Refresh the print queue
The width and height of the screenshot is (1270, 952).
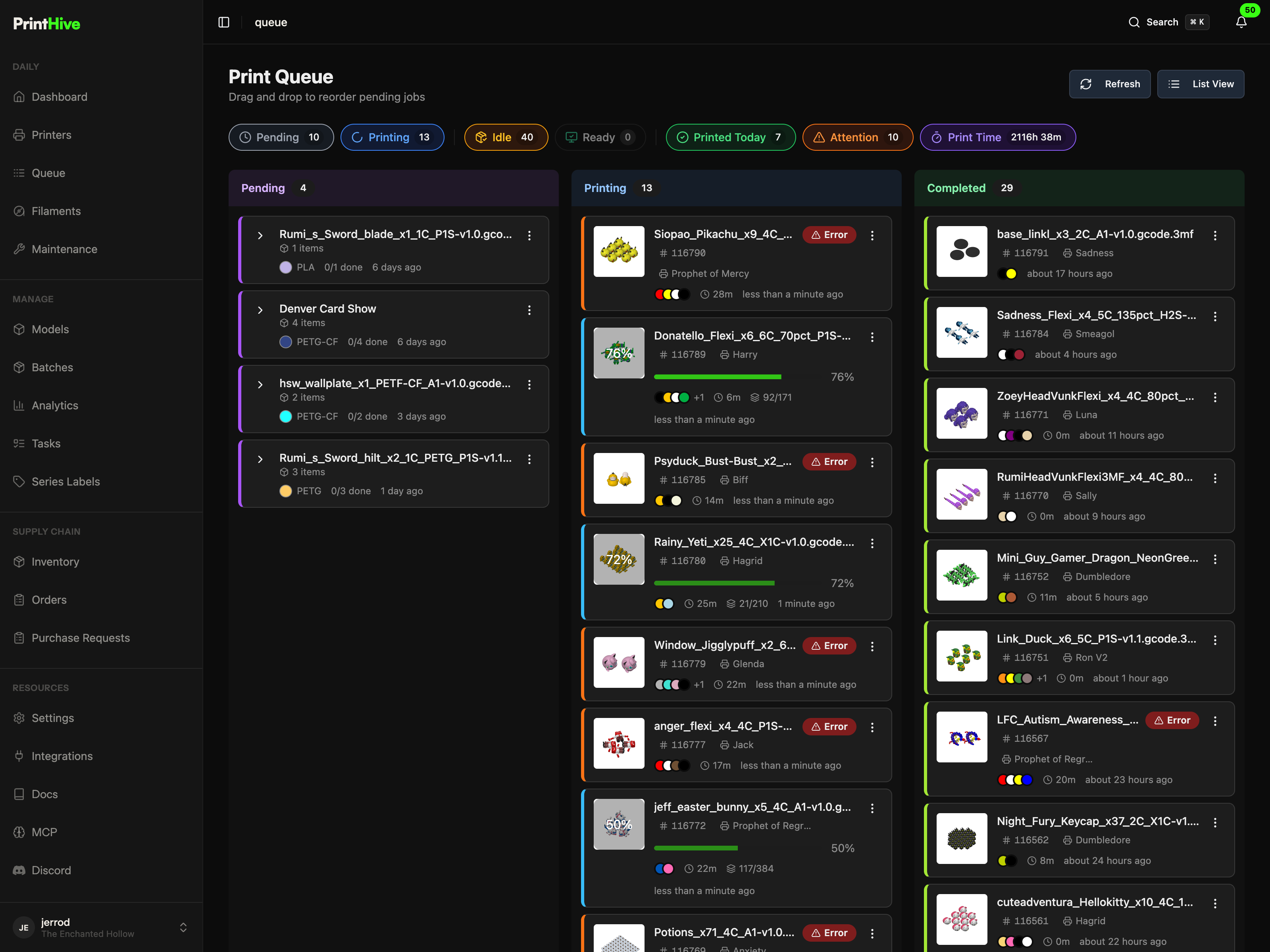(1109, 84)
